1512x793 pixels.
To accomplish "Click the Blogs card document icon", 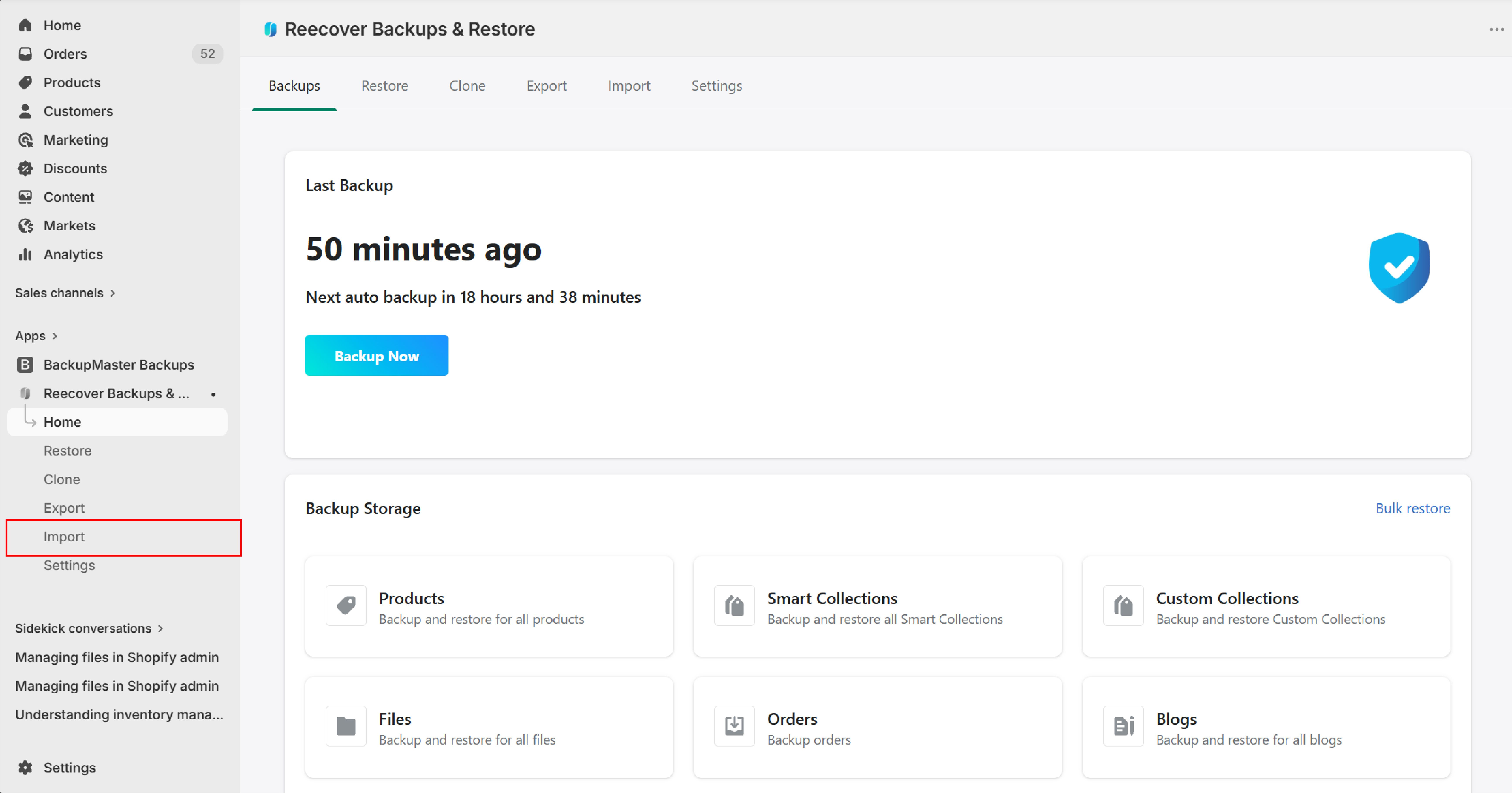I will click(1123, 726).
